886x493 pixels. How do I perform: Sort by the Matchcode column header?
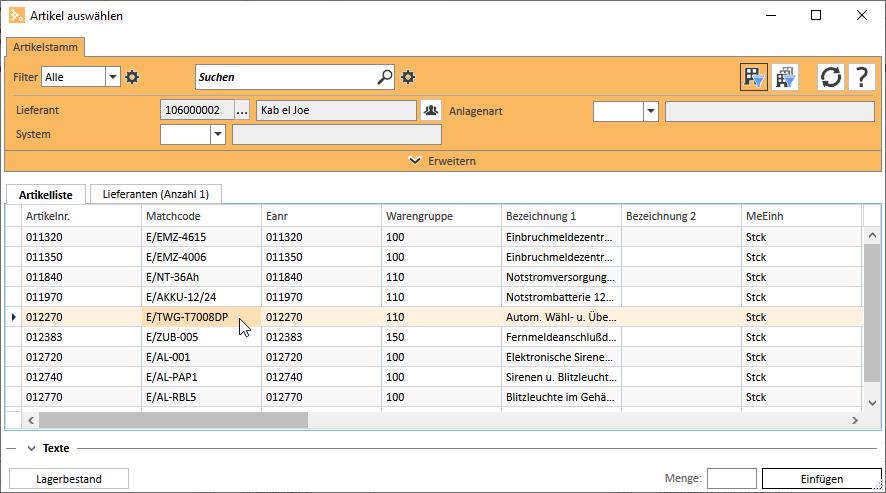coord(201,216)
